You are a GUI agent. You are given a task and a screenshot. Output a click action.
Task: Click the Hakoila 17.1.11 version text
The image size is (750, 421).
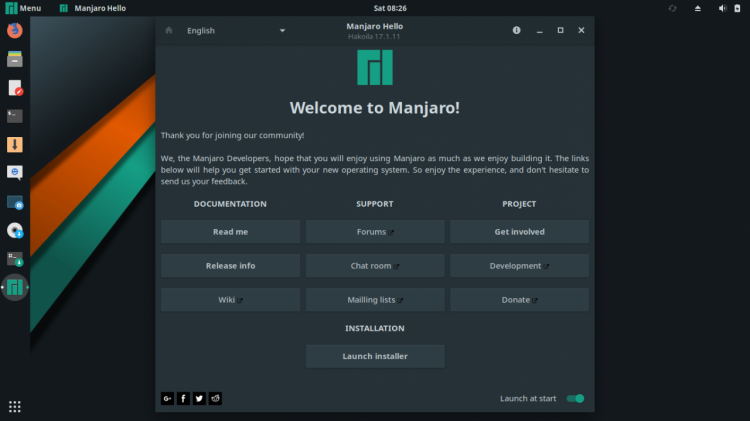point(374,36)
